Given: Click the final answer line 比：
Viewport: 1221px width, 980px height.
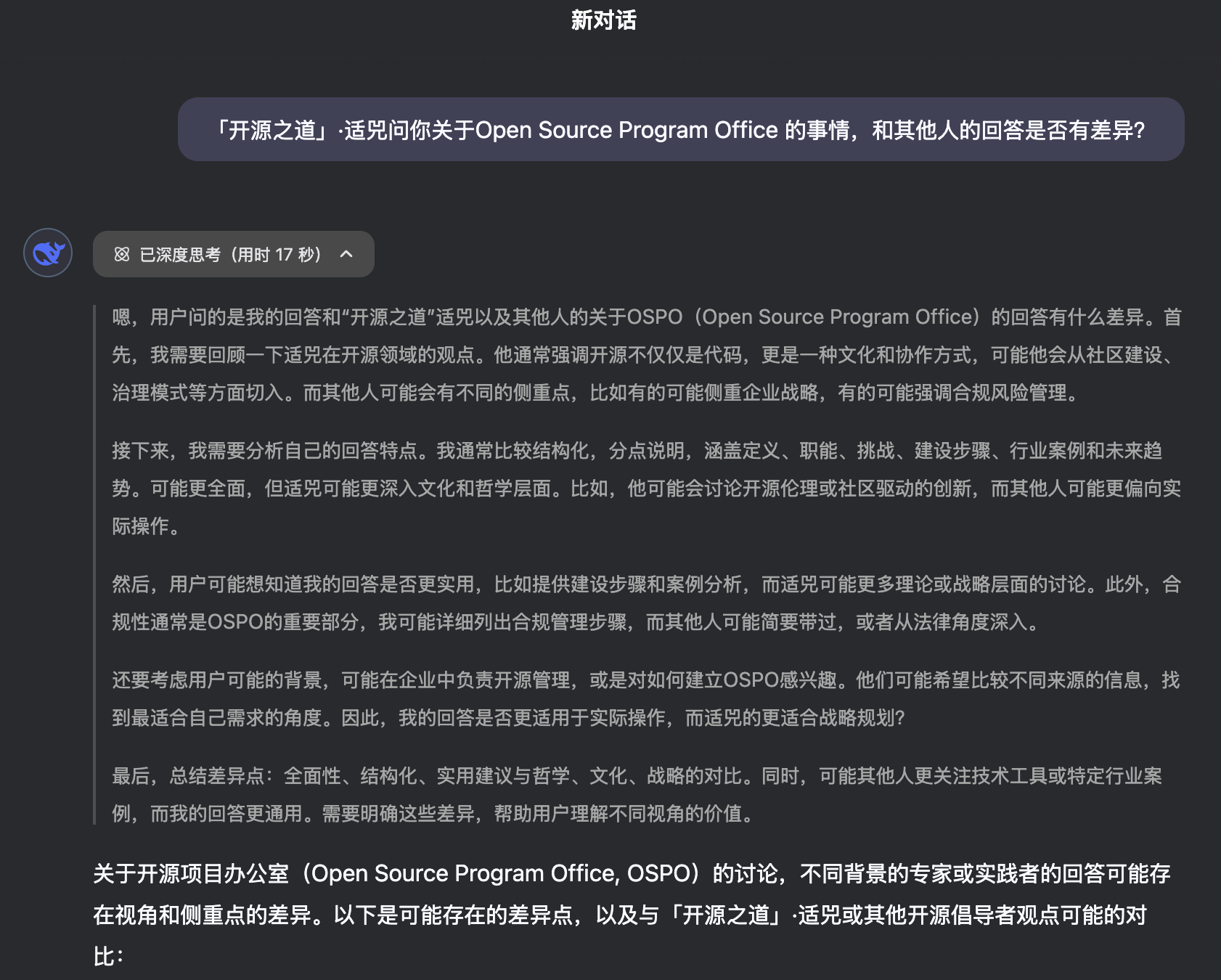Looking at the screenshot, I should 107,956.
